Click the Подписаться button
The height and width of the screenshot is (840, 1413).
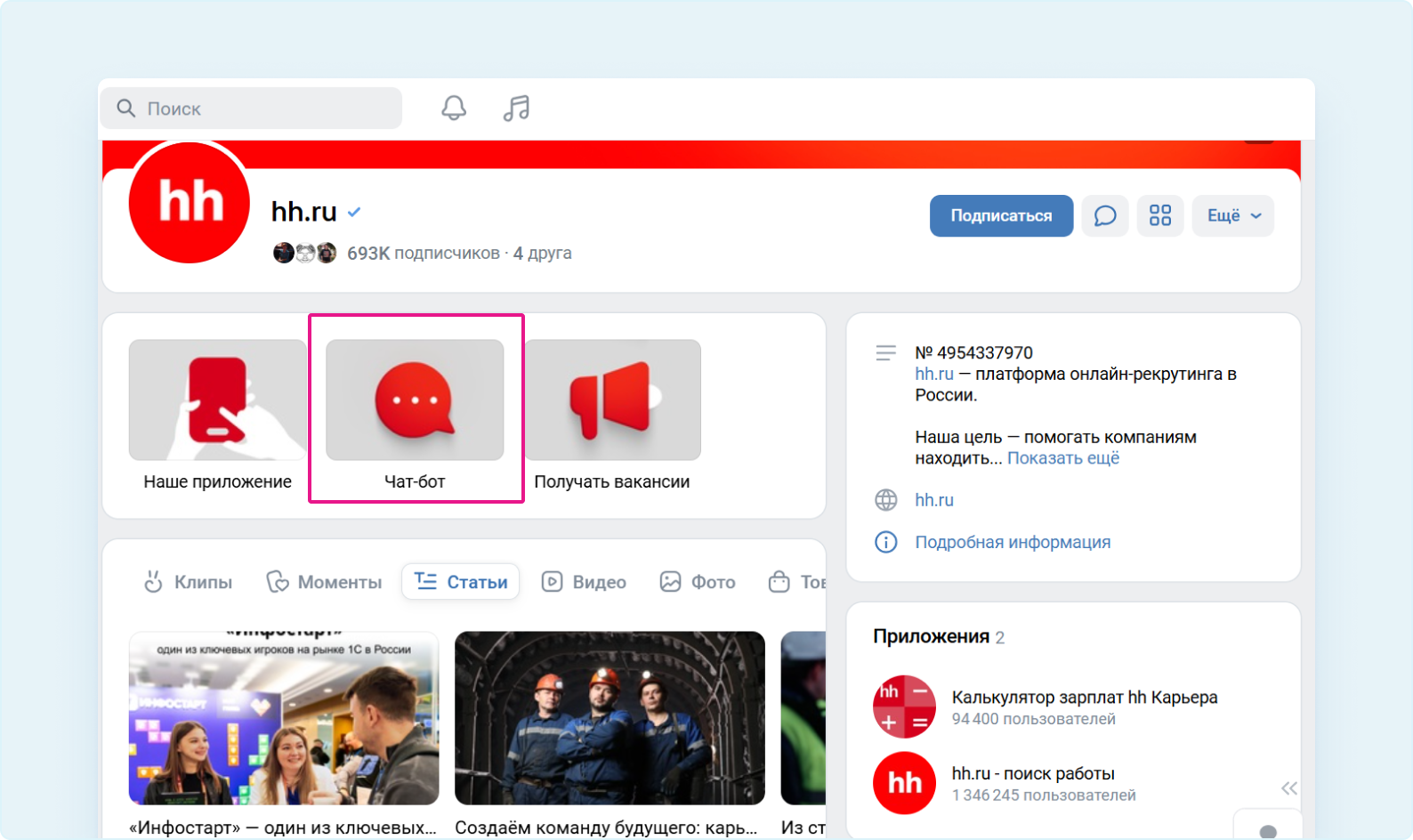(x=1001, y=216)
